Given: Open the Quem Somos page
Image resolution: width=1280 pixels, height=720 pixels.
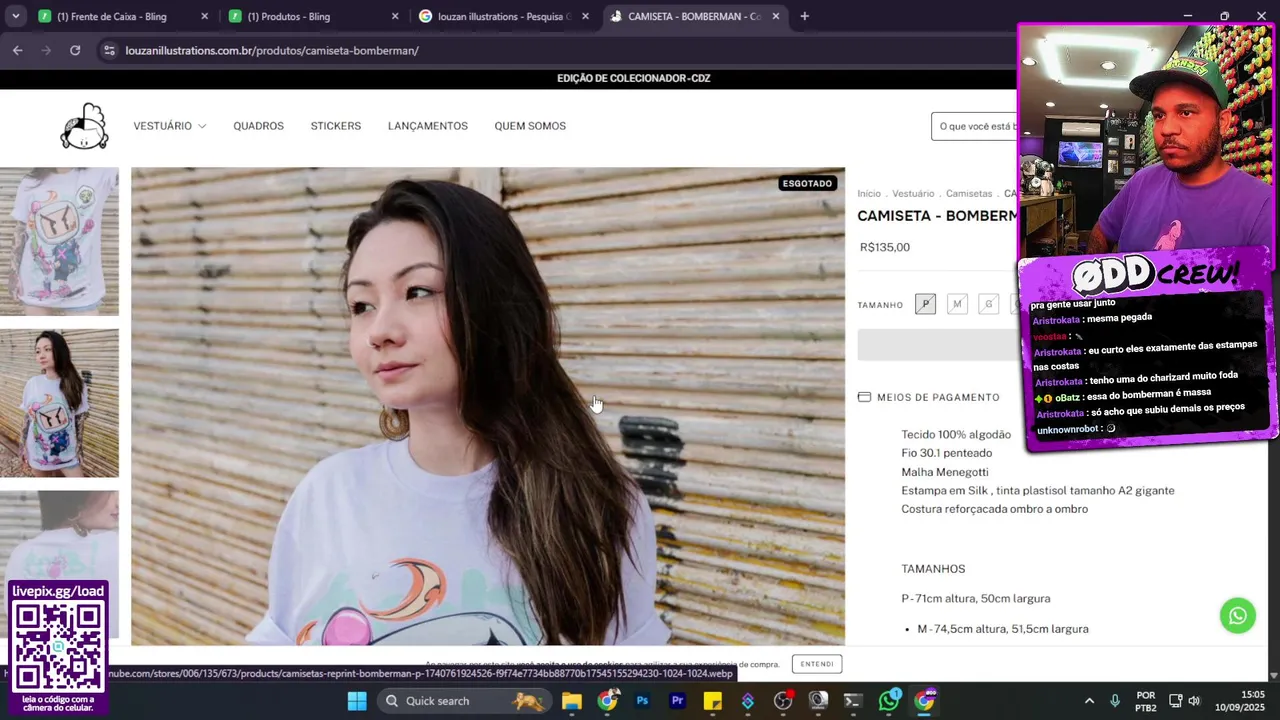Looking at the screenshot, I should 530,126.
